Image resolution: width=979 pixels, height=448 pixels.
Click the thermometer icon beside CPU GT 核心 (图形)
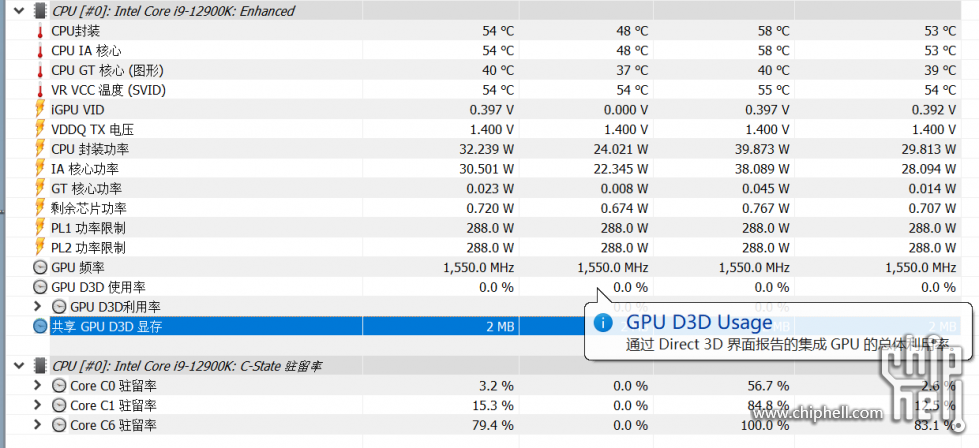click(40, 71)
